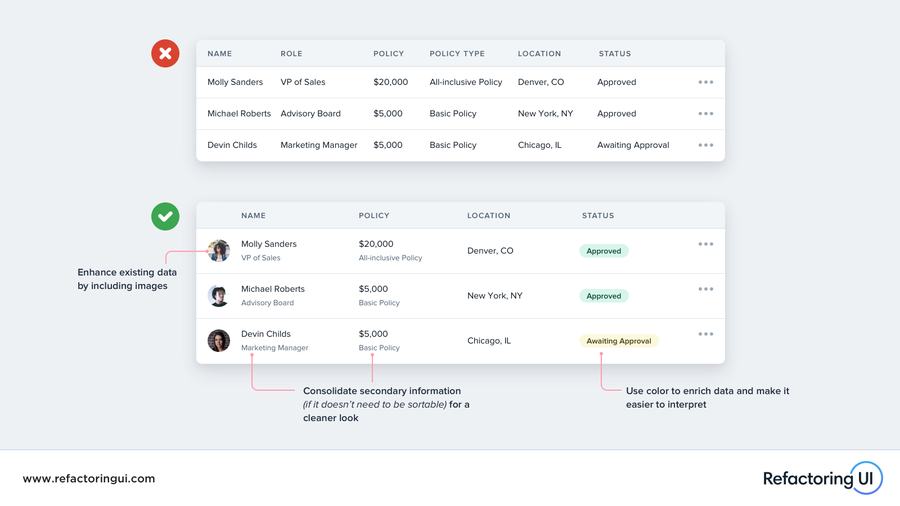Click Devin Childs' avatar photo
The height and width of the screenshot is (506, 900).
pos(219,340)
